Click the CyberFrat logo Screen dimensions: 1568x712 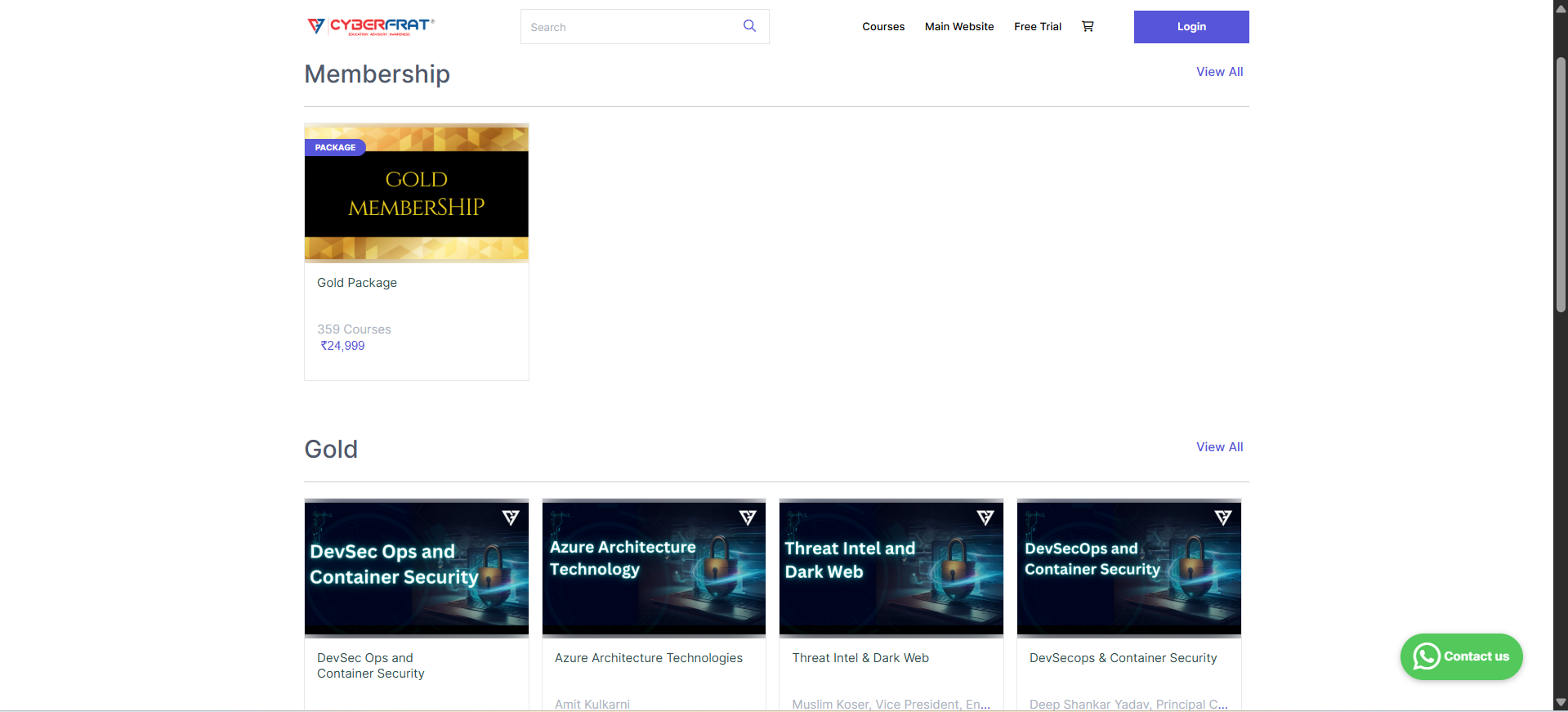click(x=371, y=26)
